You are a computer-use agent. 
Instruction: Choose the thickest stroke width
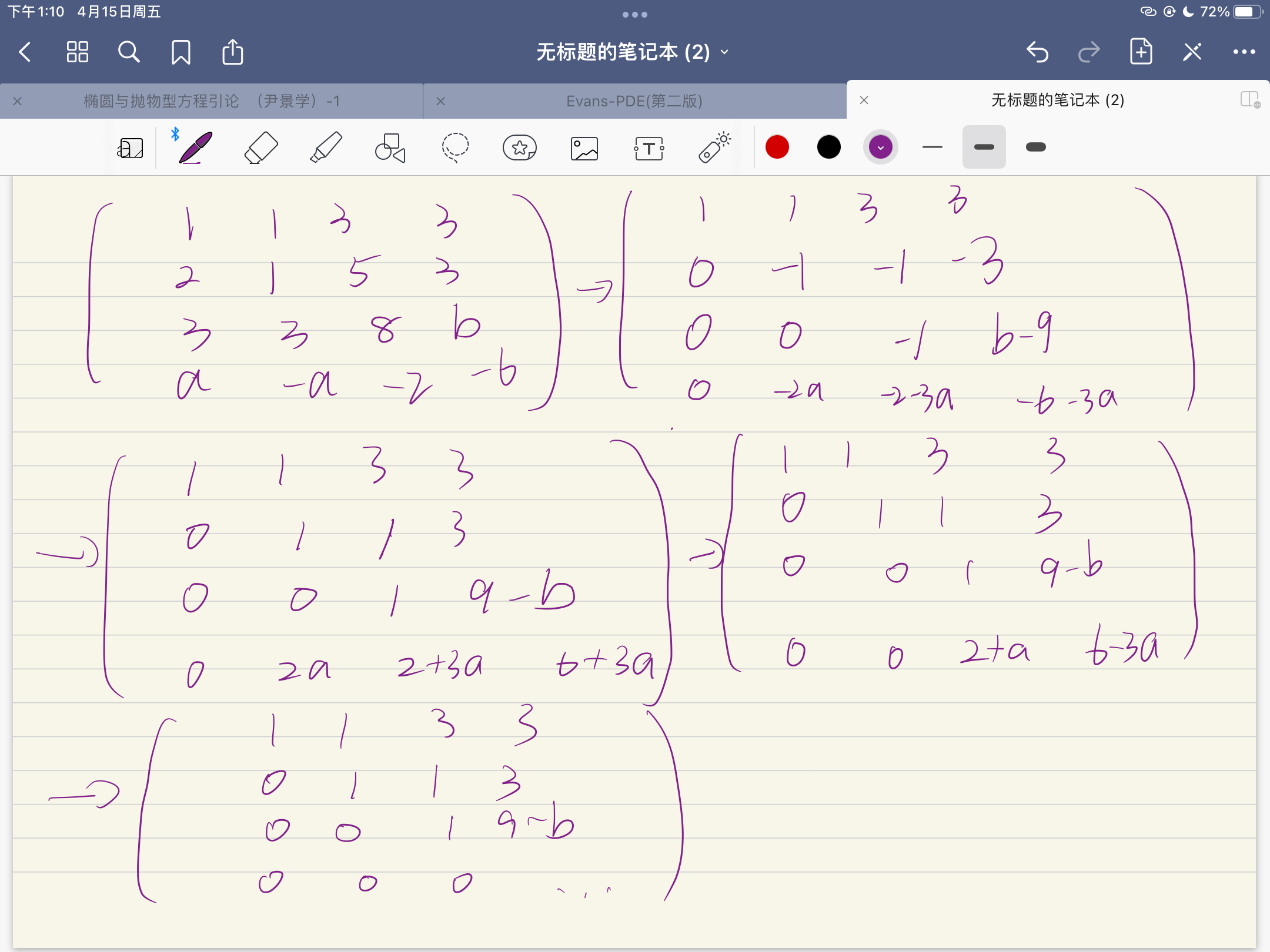1035,147
